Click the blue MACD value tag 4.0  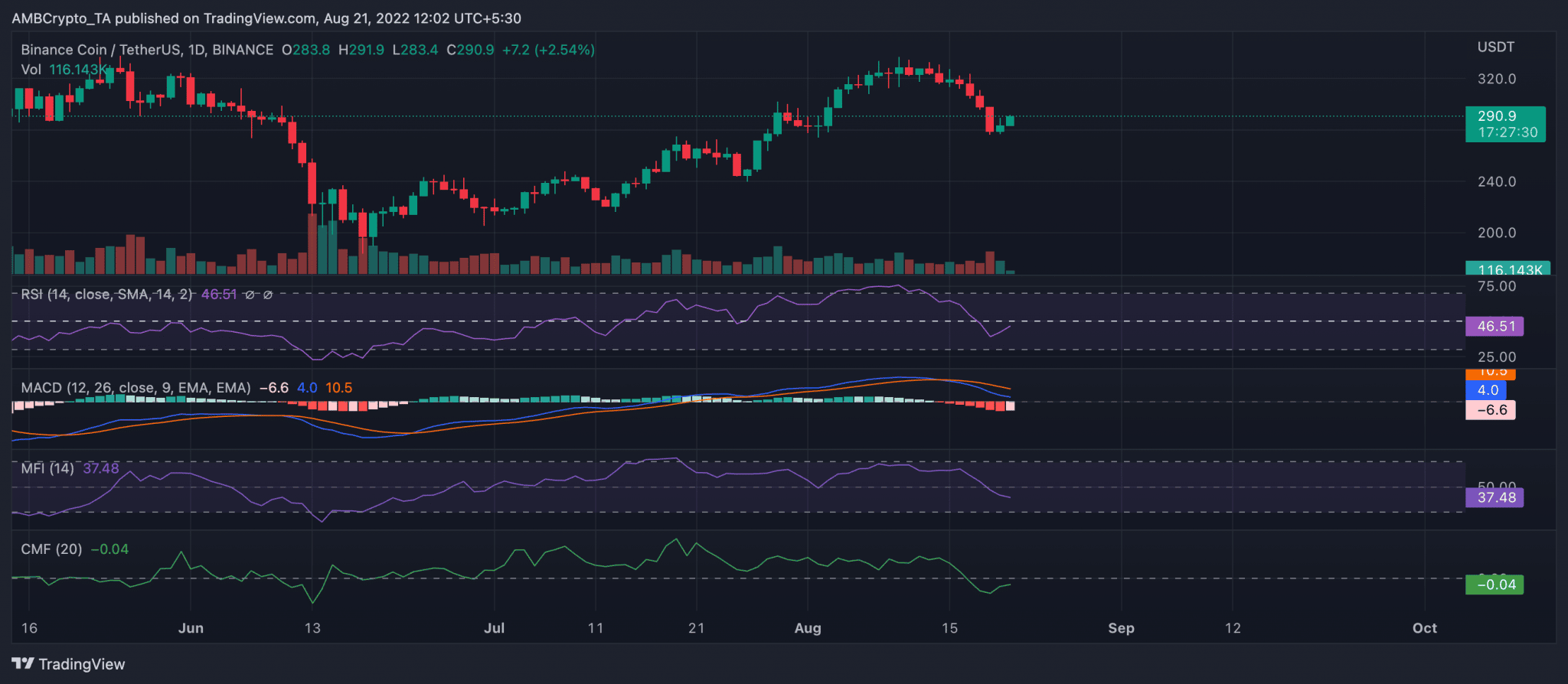click(1486, 390)
